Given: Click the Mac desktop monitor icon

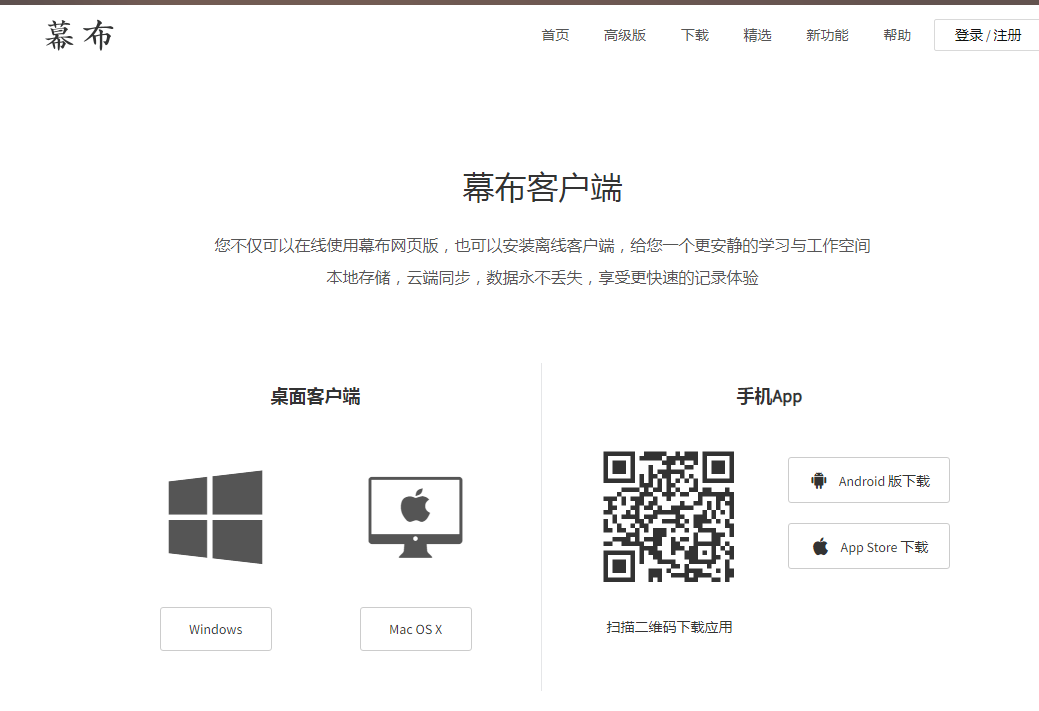Looking at the screenshot, I should [415, 515].
